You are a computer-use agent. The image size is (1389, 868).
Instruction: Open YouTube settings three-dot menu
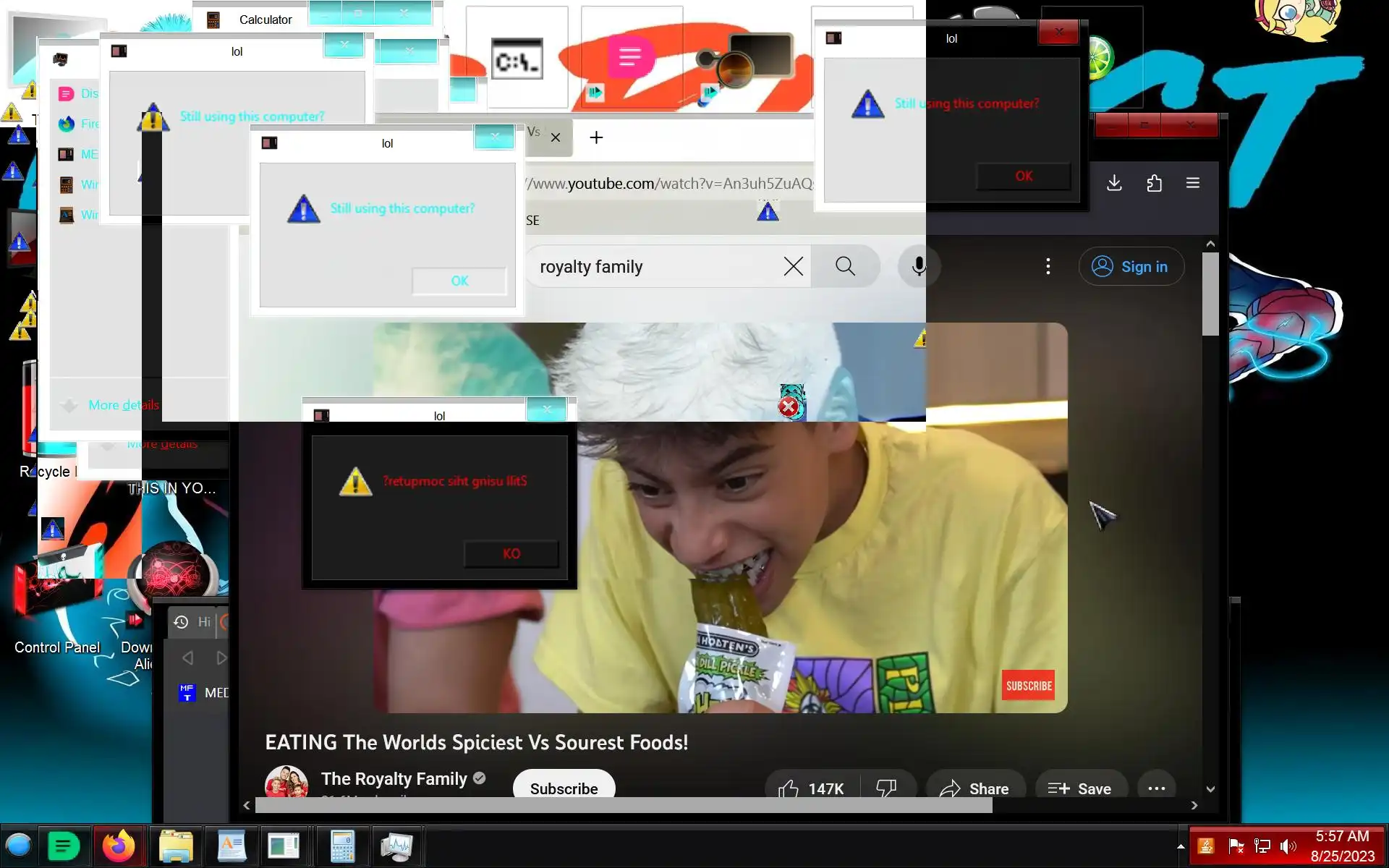(x=1048, y=266)
